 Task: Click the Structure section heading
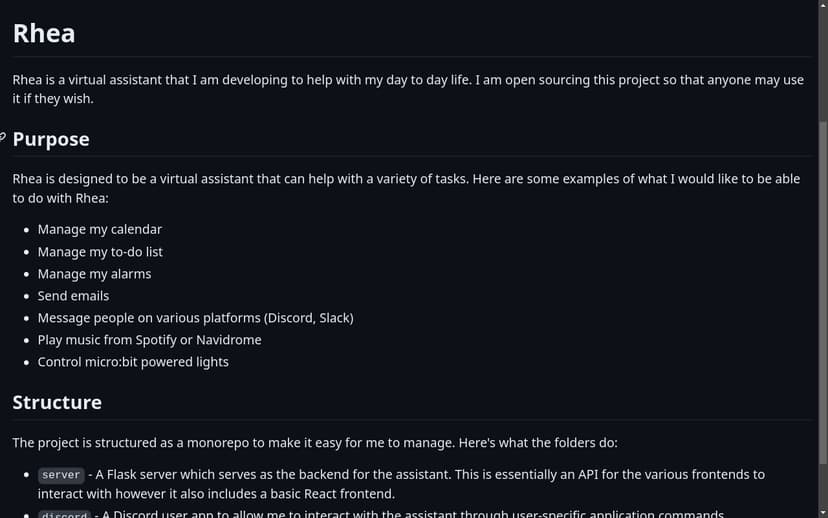57,402
